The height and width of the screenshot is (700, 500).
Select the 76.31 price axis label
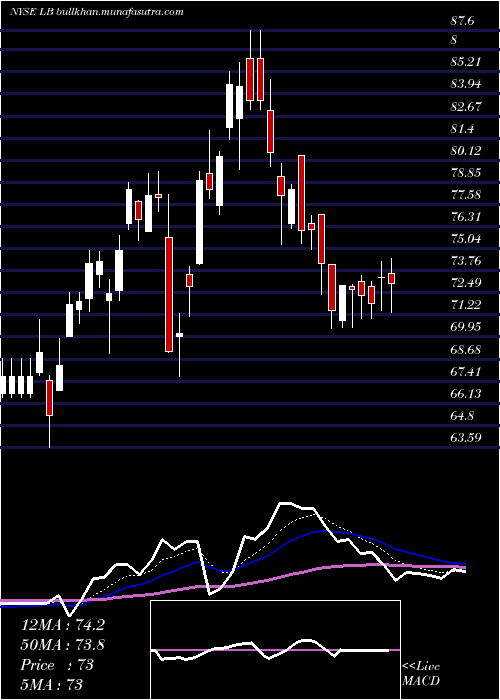click(466, 217)
